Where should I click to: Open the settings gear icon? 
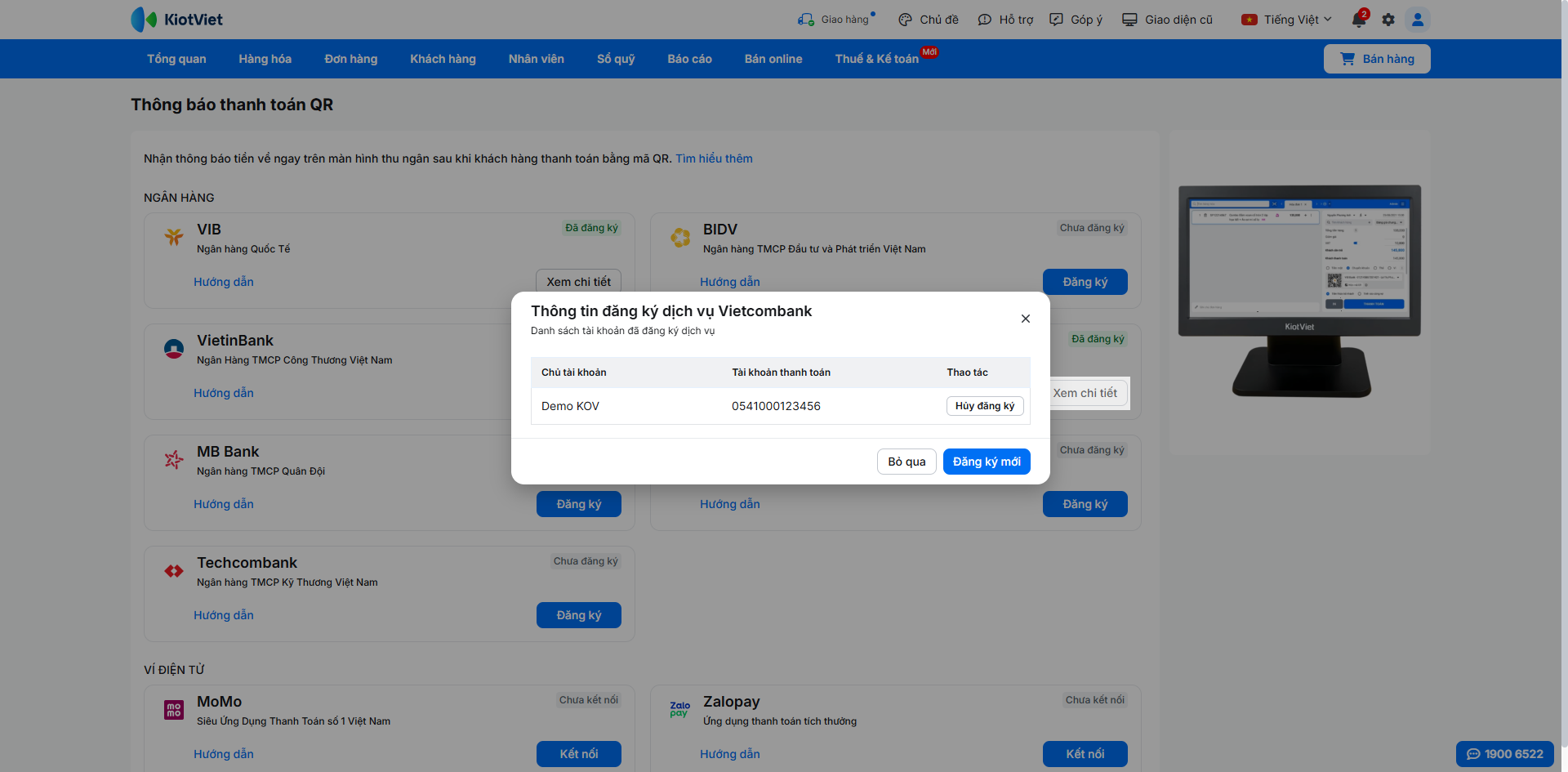[1388, 20]
